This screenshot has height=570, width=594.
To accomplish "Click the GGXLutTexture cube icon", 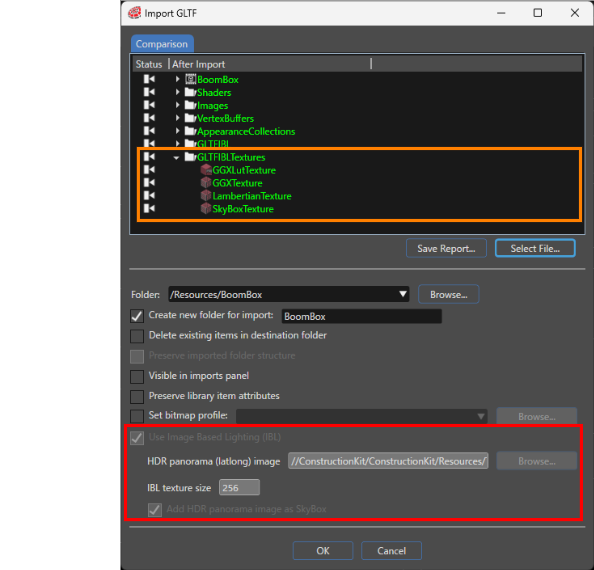I will tap(206, 170).
